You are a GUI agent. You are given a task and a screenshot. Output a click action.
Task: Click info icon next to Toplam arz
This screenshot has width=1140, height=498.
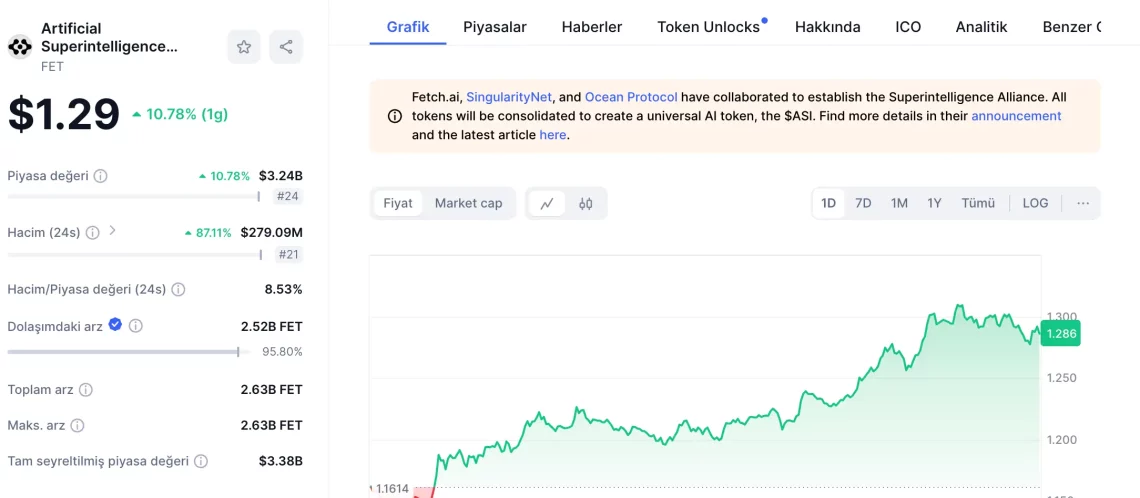pyautogui.click(x=86, y=390)
